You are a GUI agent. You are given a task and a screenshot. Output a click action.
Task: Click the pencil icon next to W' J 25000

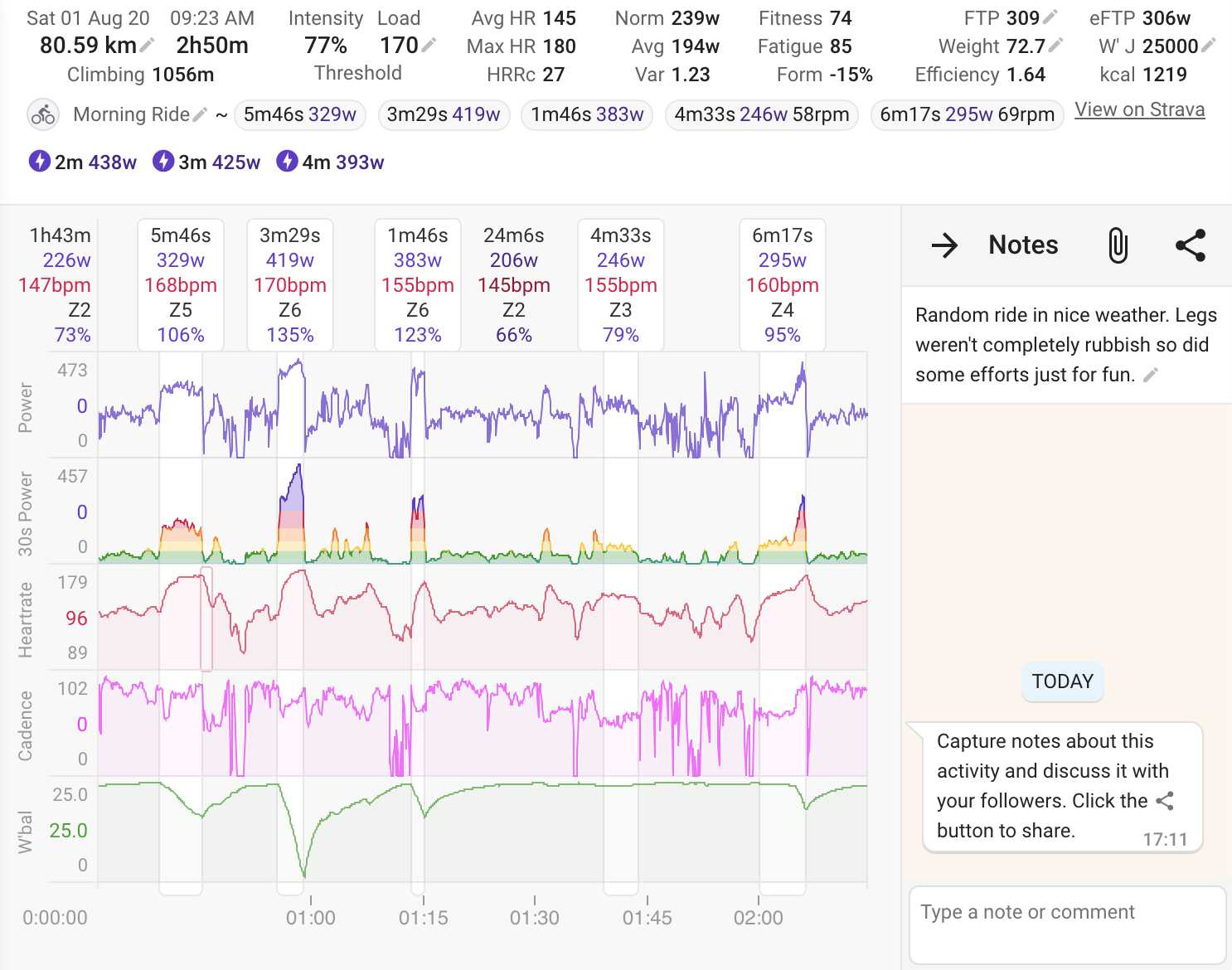click(1209, 46)
